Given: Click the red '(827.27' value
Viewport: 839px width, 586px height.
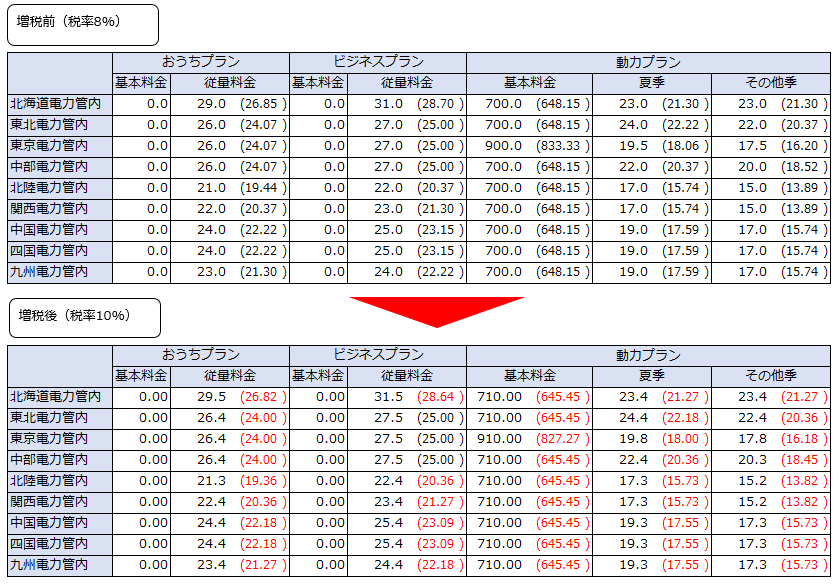Looking at the screenshot, I should coord(558,439).
